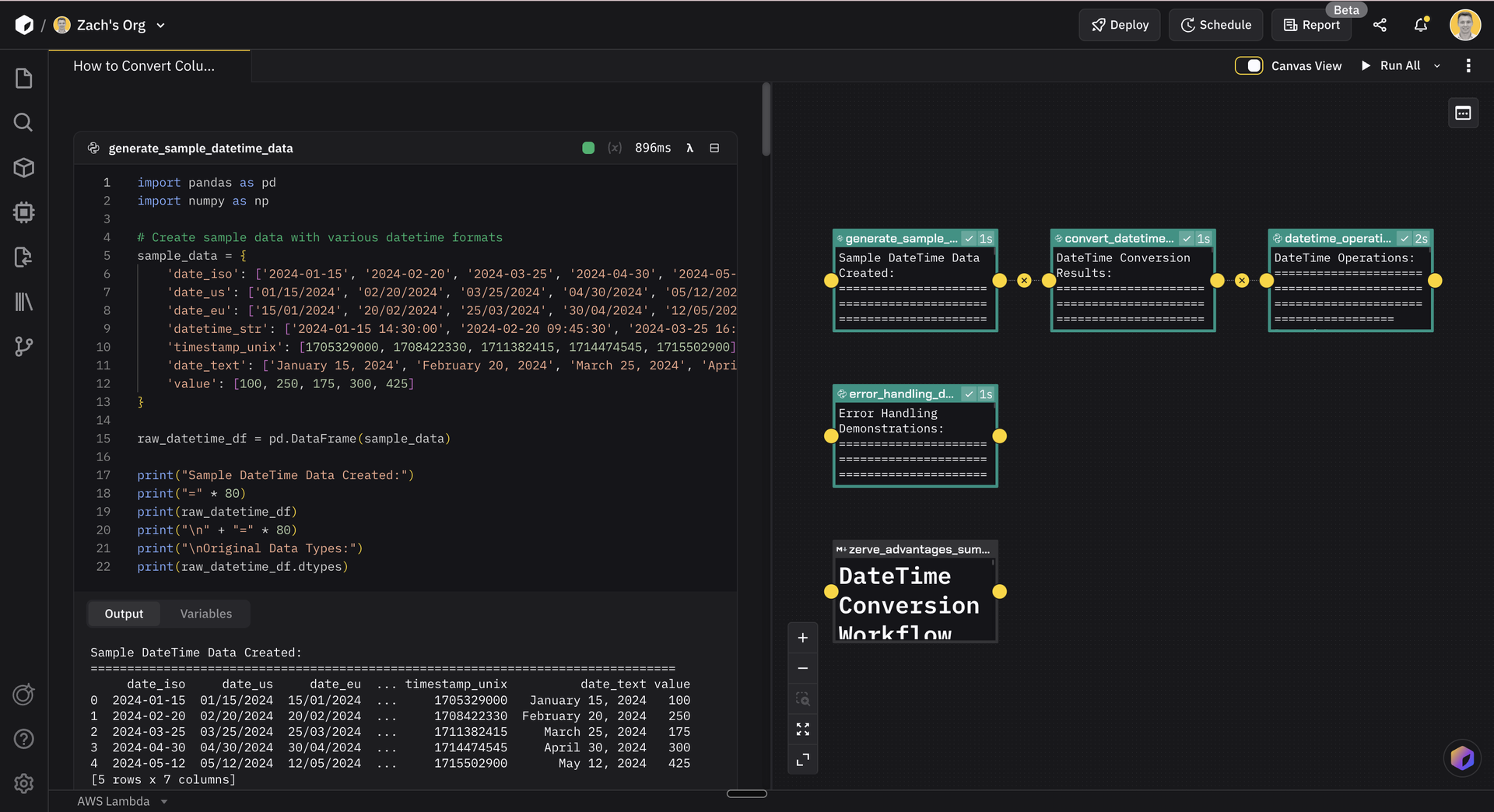
Task: Click the share icon in top bar
Action: click(x=1380, y=25)
